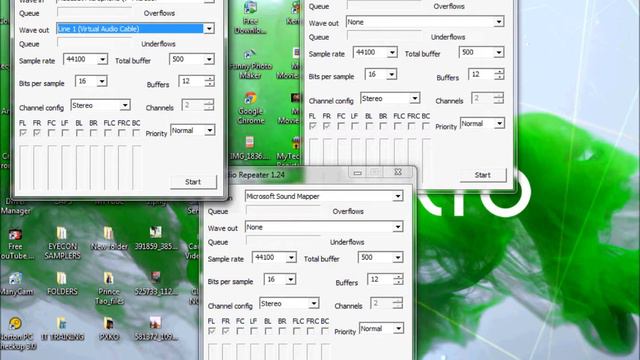Toggle FC channel checkbox in left Audio Repeater window
Screen dimensions: 640x360
click(51, 133)
